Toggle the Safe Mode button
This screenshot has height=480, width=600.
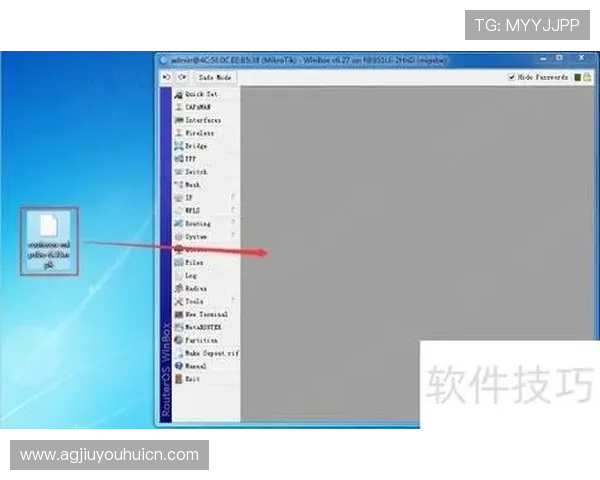pyautogui.click(x=215, y=77)
